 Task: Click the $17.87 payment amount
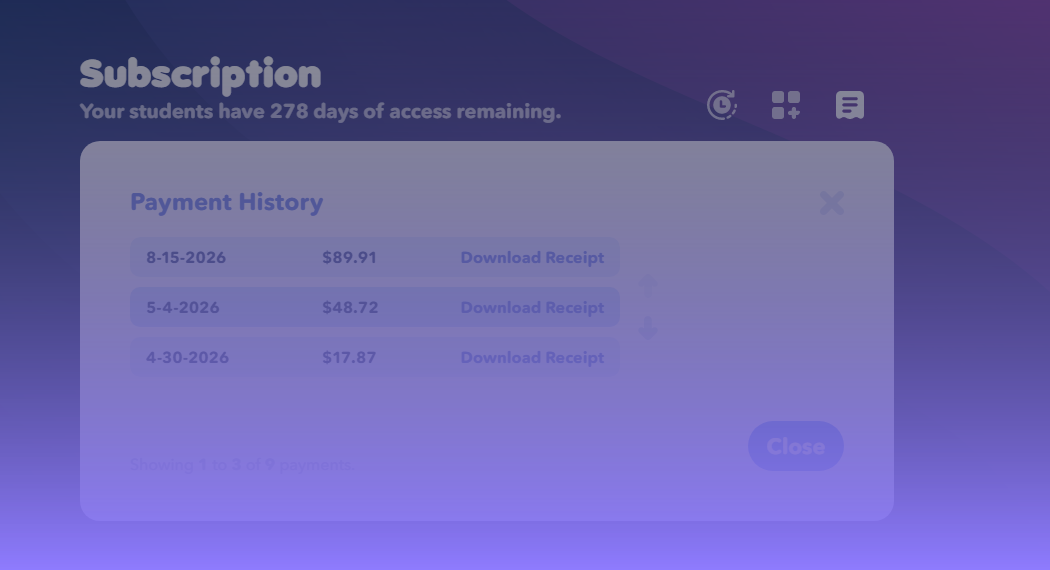coord(349,358)
